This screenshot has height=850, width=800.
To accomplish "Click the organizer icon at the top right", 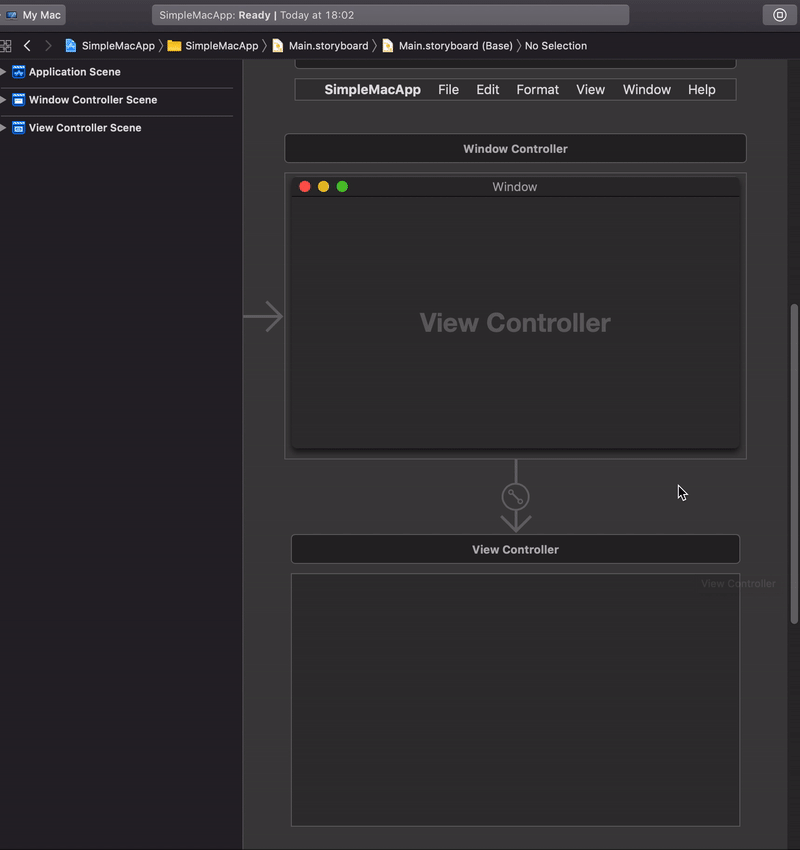I will [779, 14].
